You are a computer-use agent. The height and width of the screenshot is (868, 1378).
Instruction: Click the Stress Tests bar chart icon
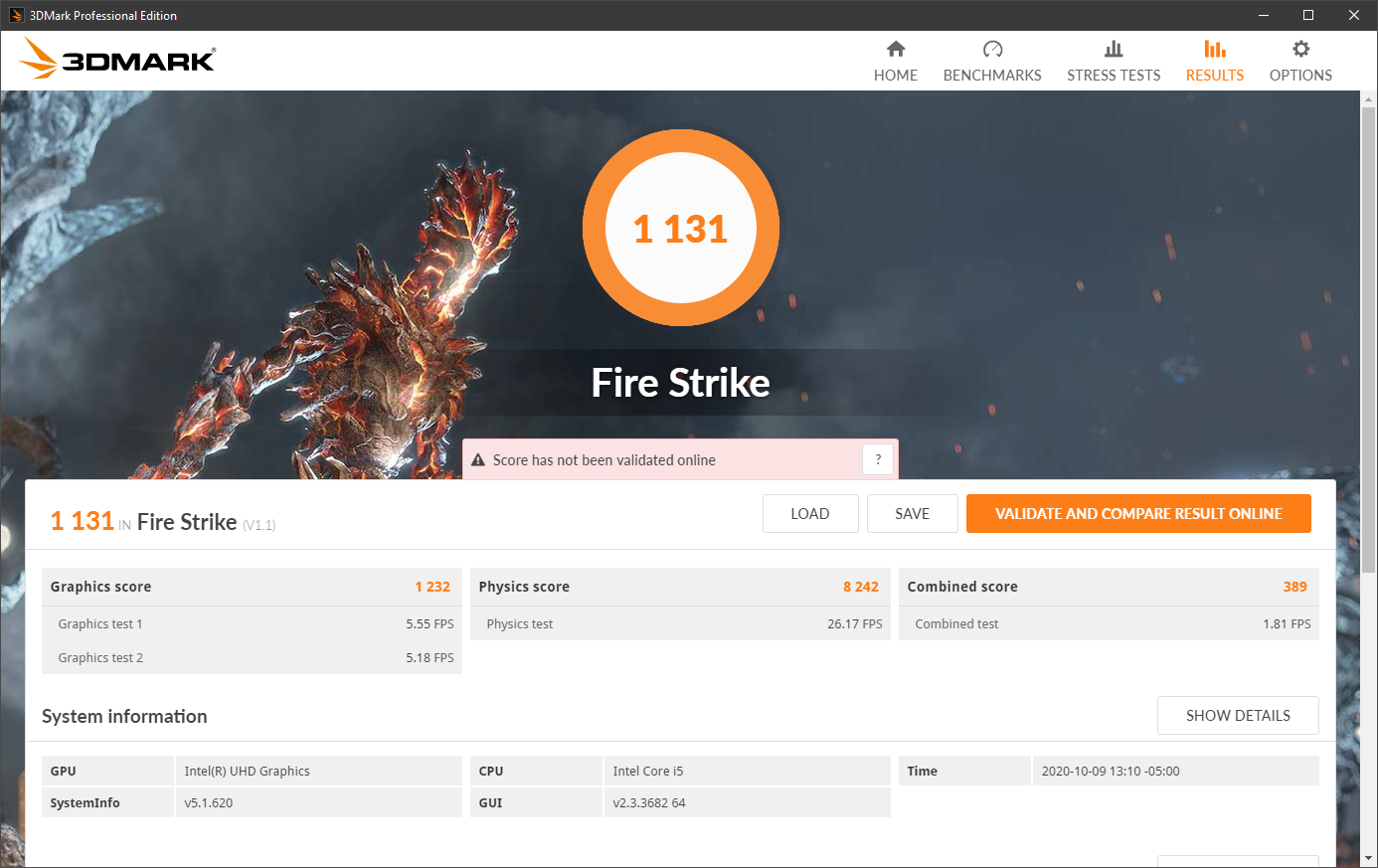point(1114,49)
